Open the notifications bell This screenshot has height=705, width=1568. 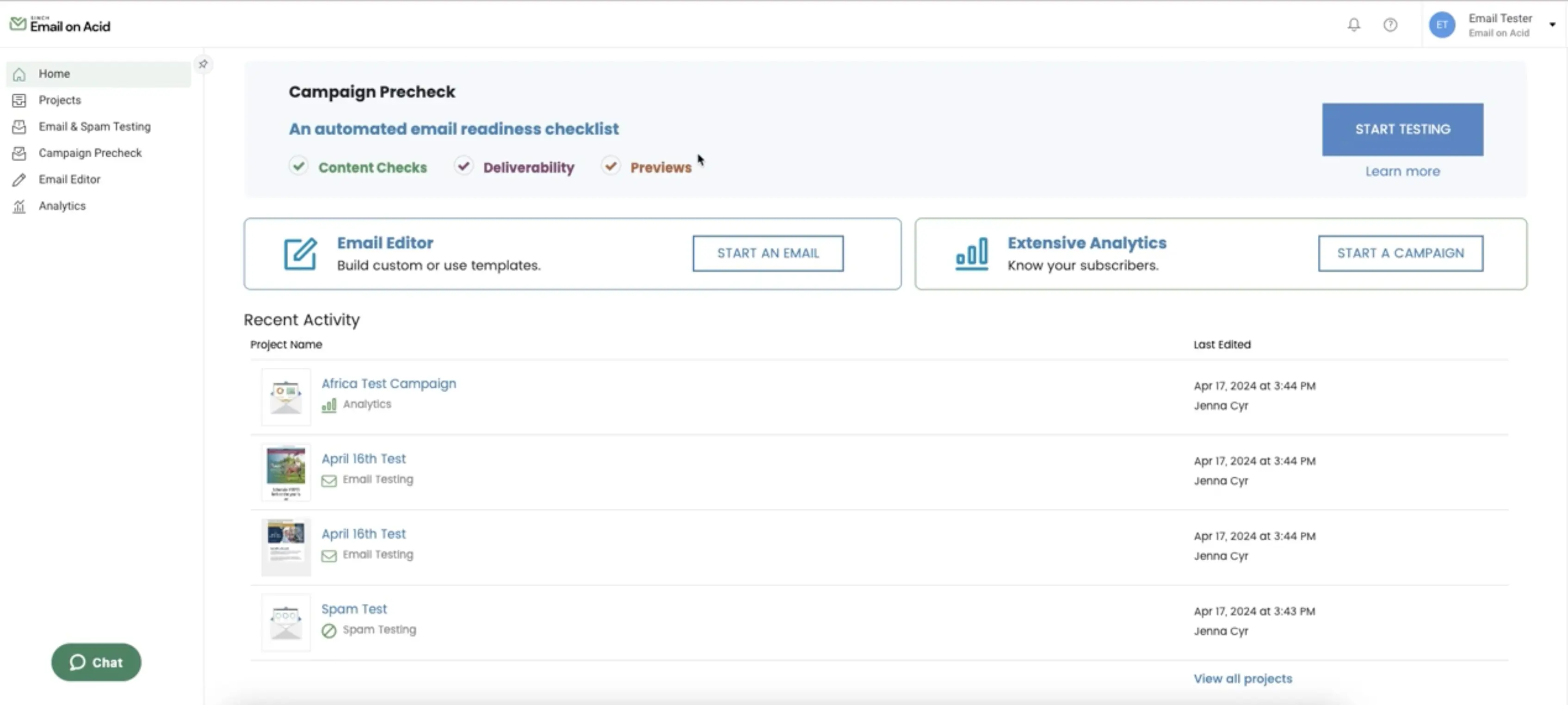pyautogui.click(x=1353, y=25)
